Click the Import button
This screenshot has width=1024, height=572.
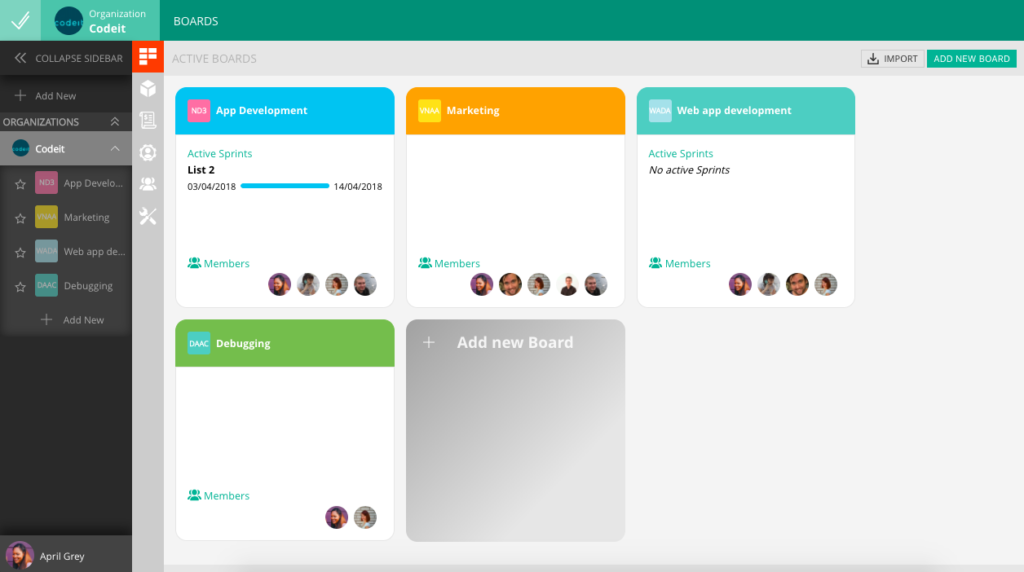[893, 59]
